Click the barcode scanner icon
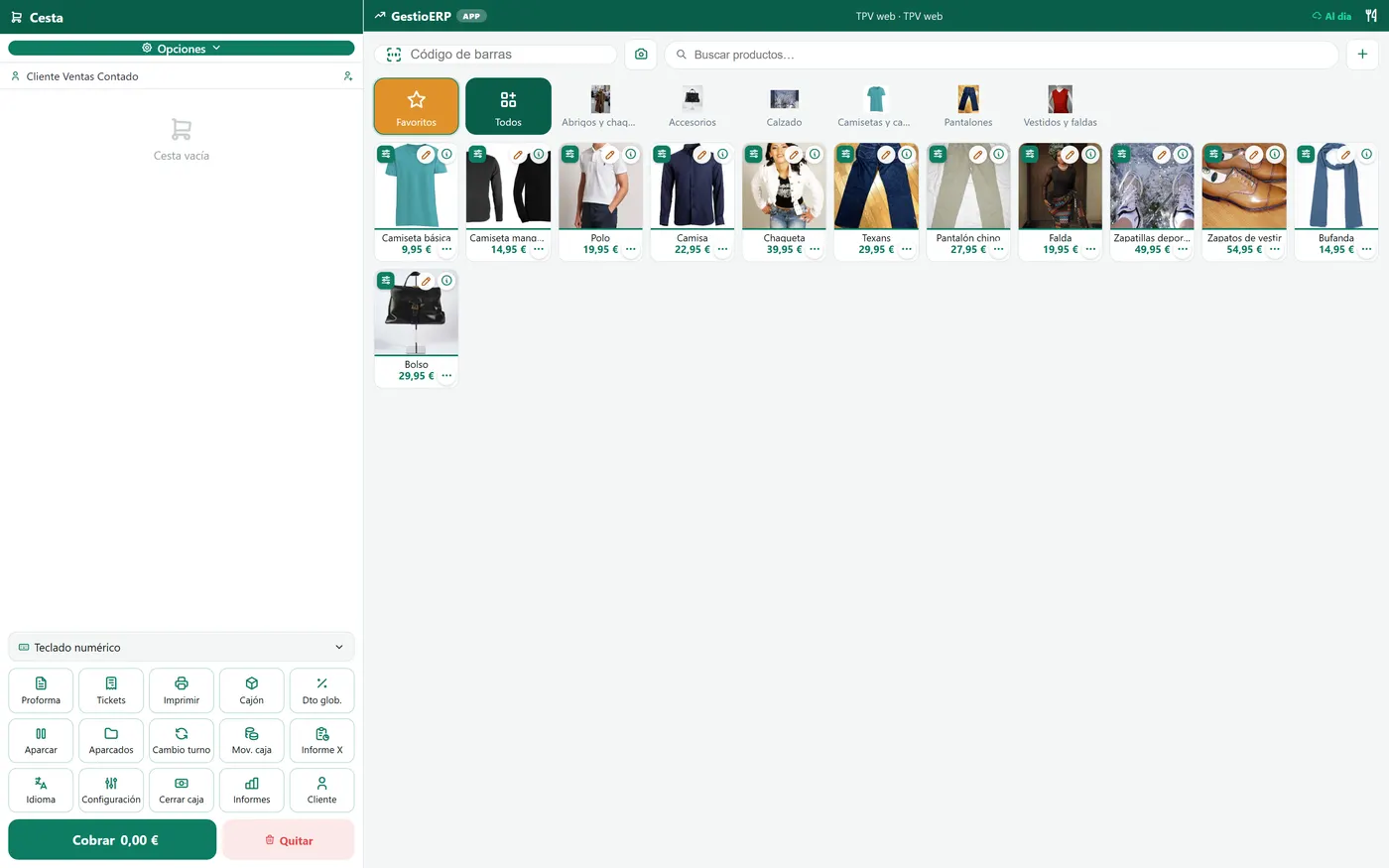 click(x=394, y=55)
